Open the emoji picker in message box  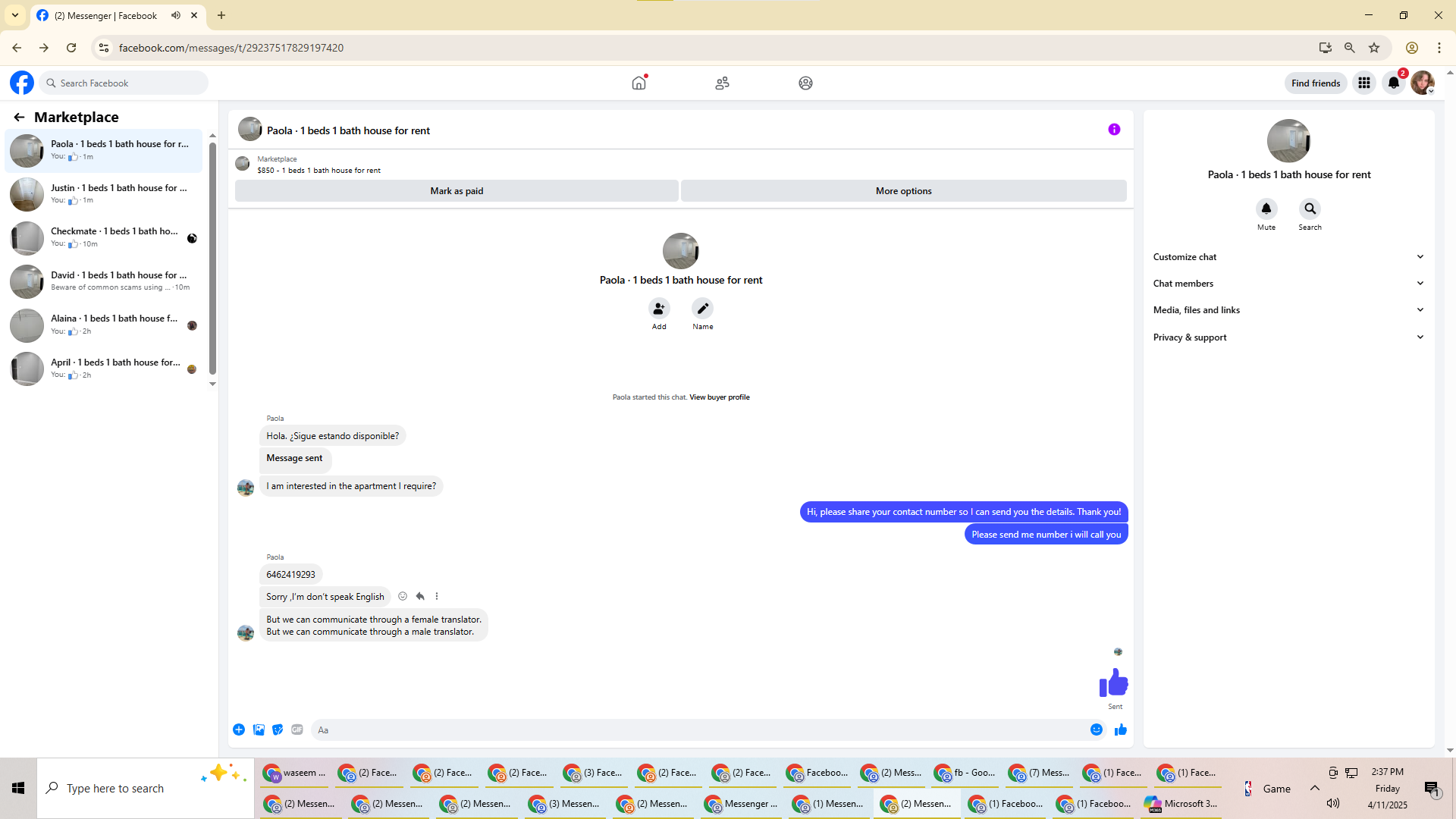click(1097, 730)
